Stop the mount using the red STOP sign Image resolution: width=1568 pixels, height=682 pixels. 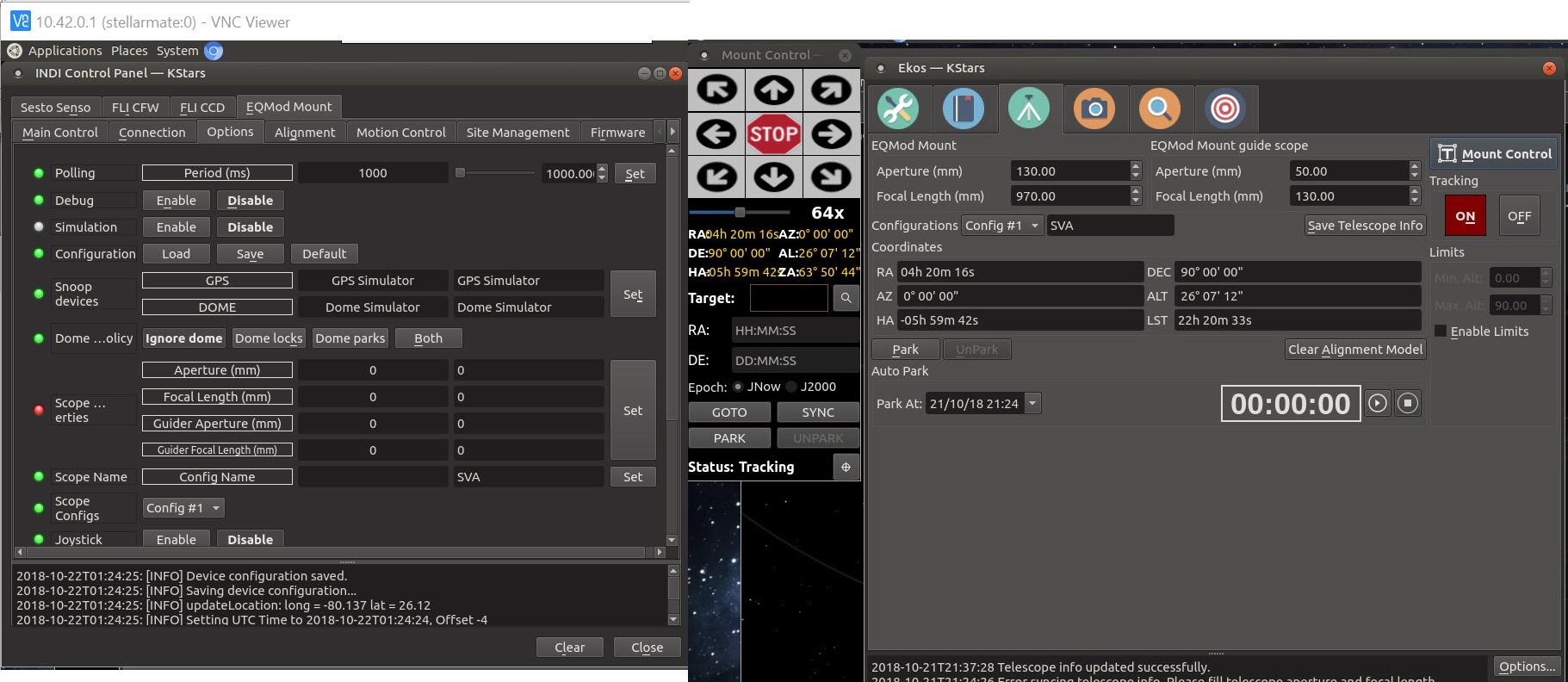click(774, 134)
